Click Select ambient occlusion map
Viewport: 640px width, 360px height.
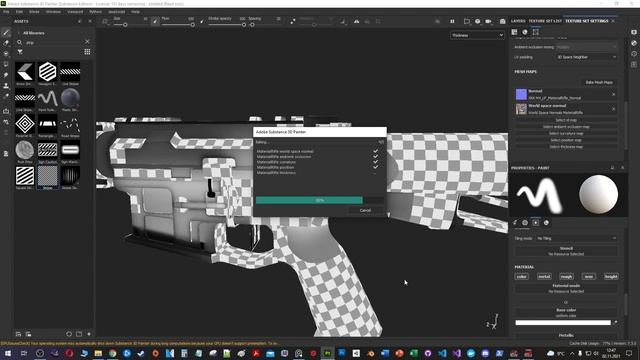[566, 127]
